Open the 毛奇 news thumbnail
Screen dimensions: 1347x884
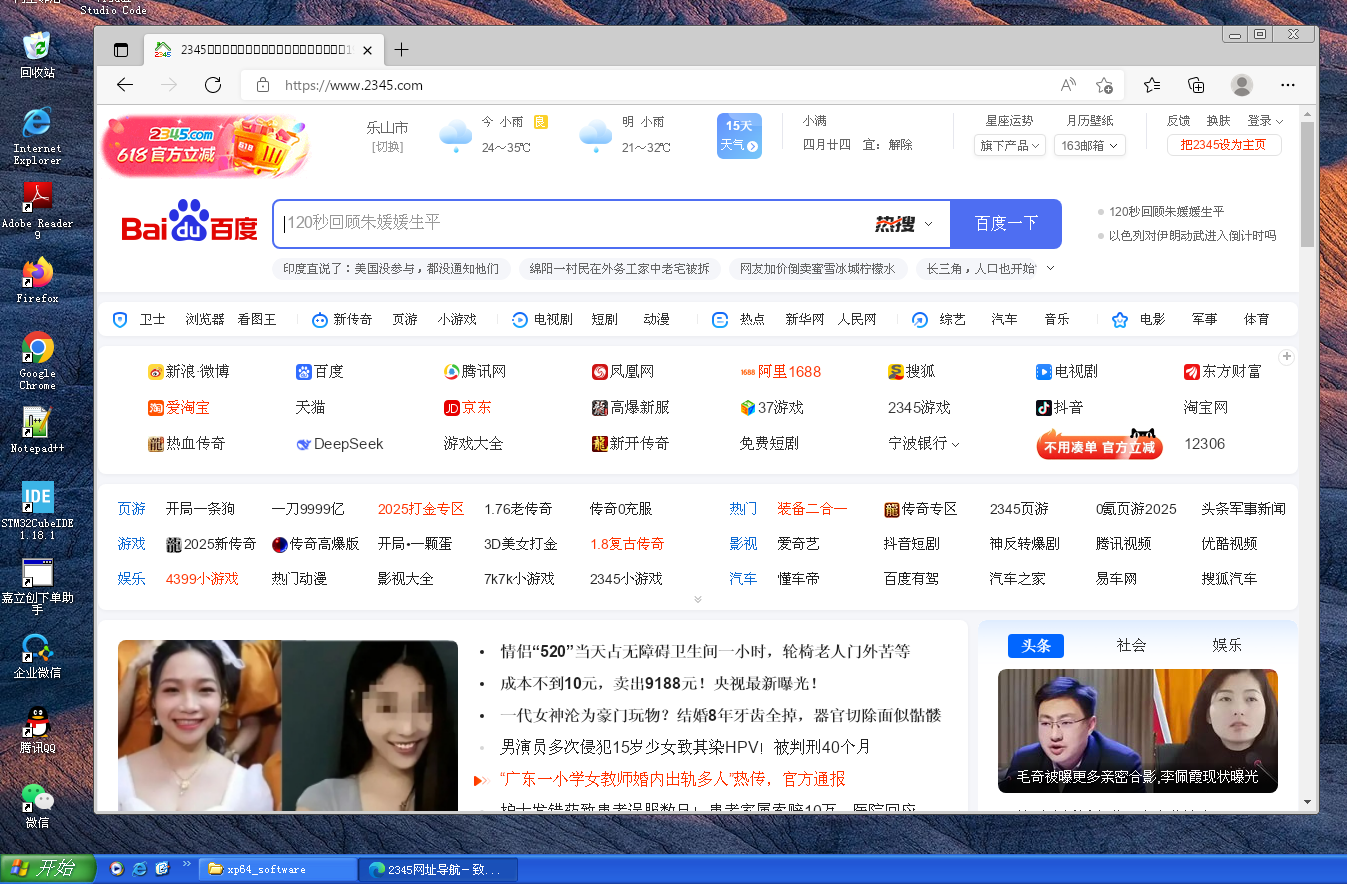tap(1138, 731)
